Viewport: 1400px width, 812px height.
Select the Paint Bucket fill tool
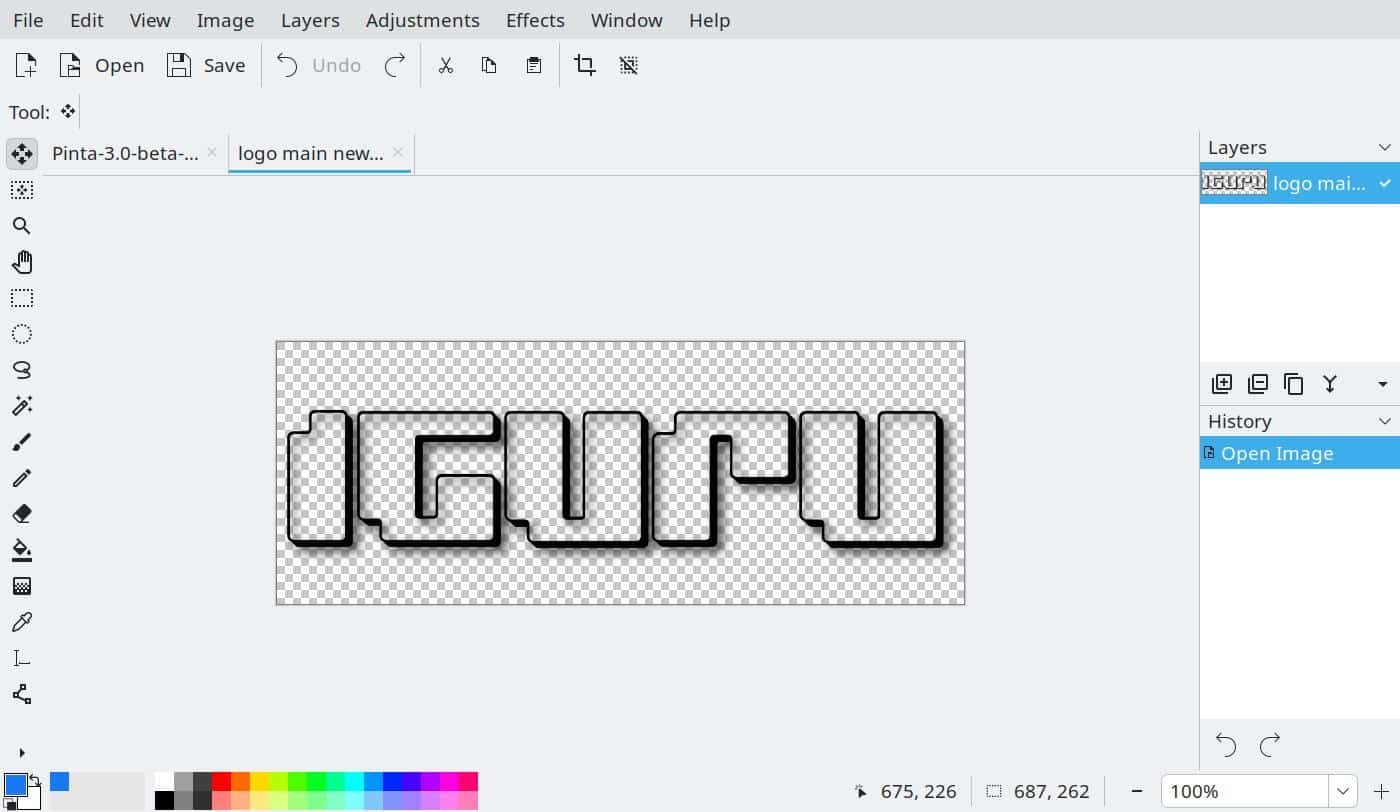(22, 550)
